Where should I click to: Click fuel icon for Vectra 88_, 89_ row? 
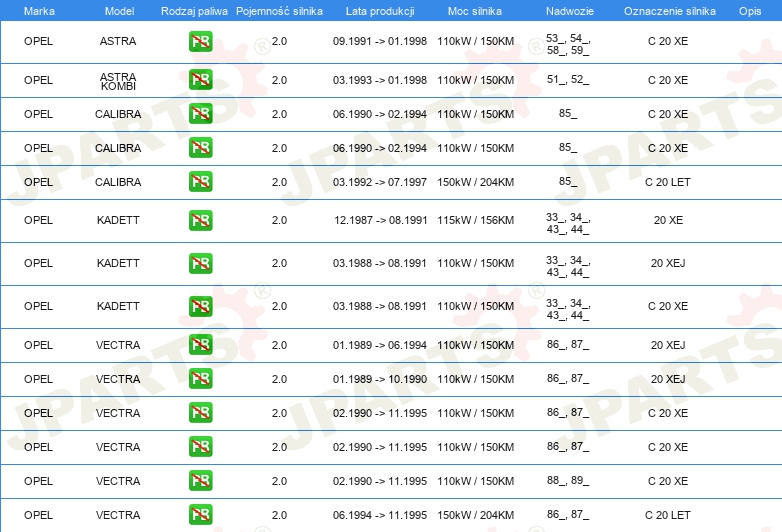[x=200, y=481]
